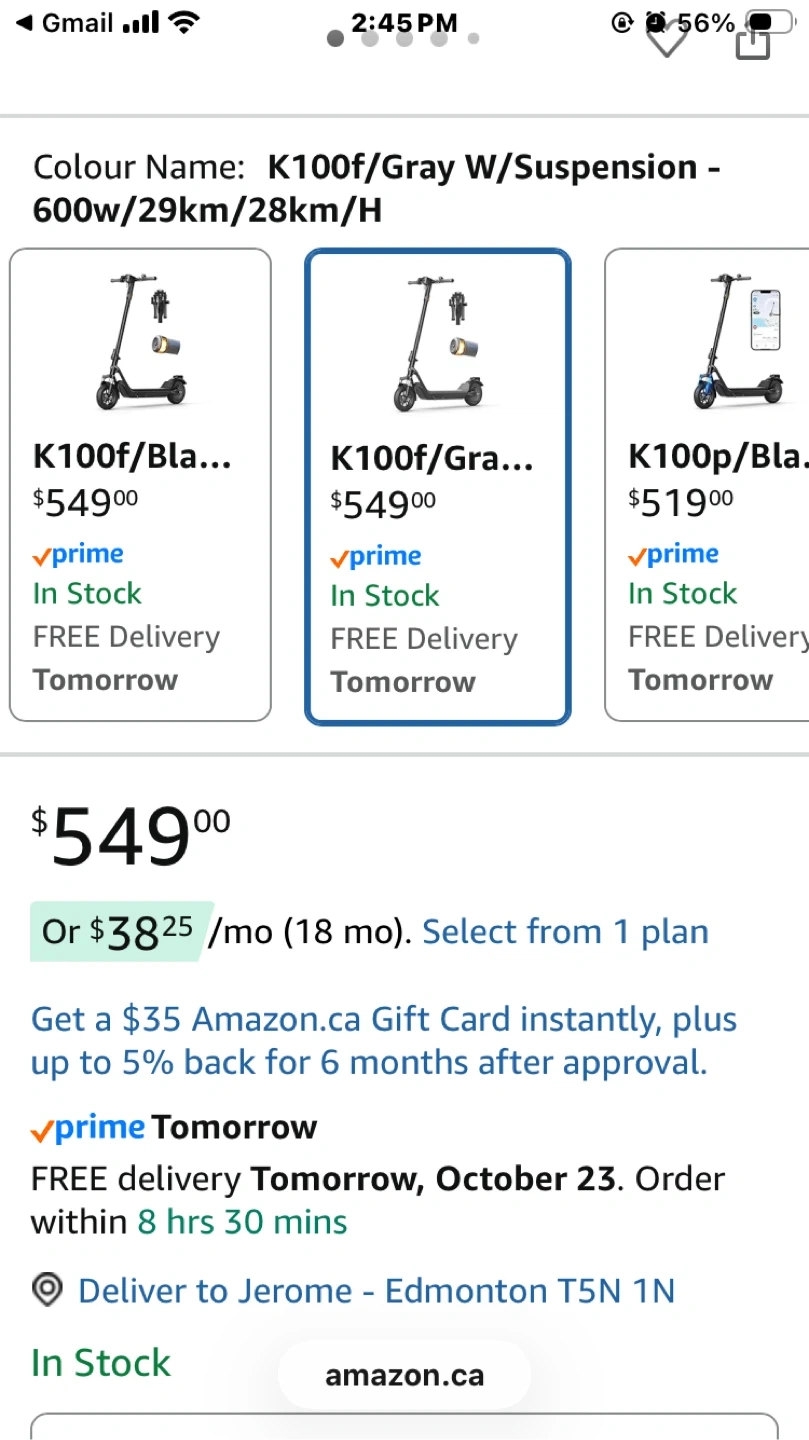Viewport: 809px width, 1440px height.
Task: Click the prime badge in K100p/Black card
Action: [x=673, y=555]
